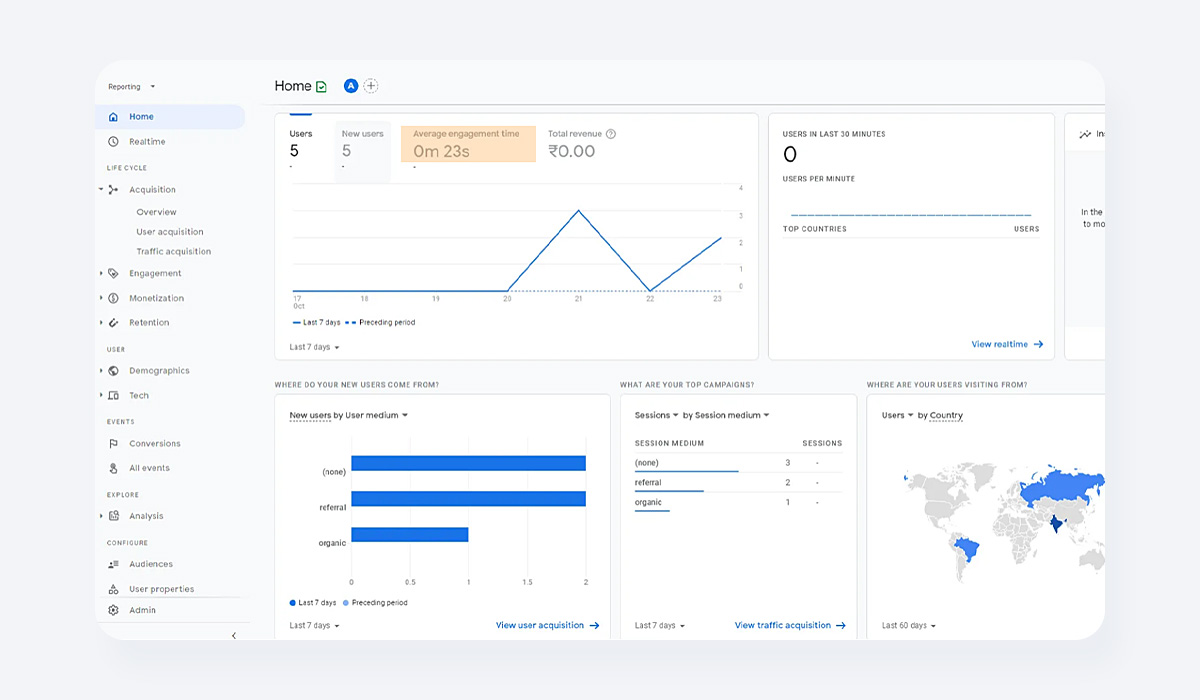Click the All events icon
The image size is (1200, 700).
pyautogui.click(x=113, y=468)
